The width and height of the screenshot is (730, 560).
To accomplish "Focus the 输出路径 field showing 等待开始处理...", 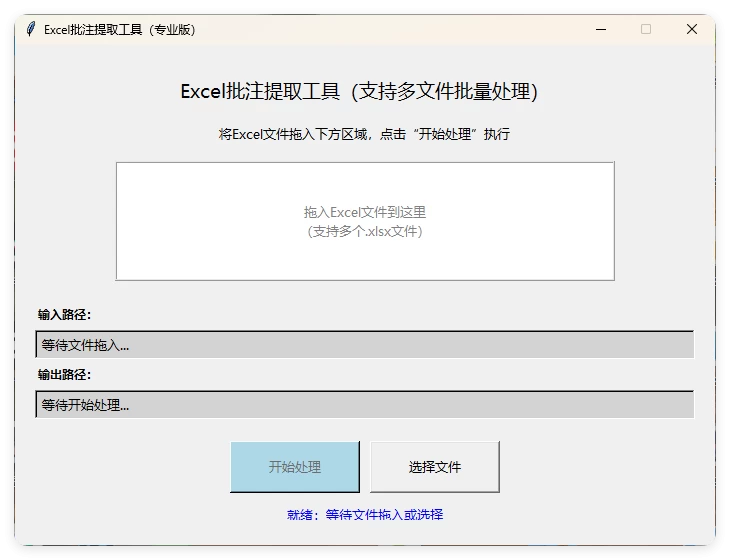I will tap(365, 405).
